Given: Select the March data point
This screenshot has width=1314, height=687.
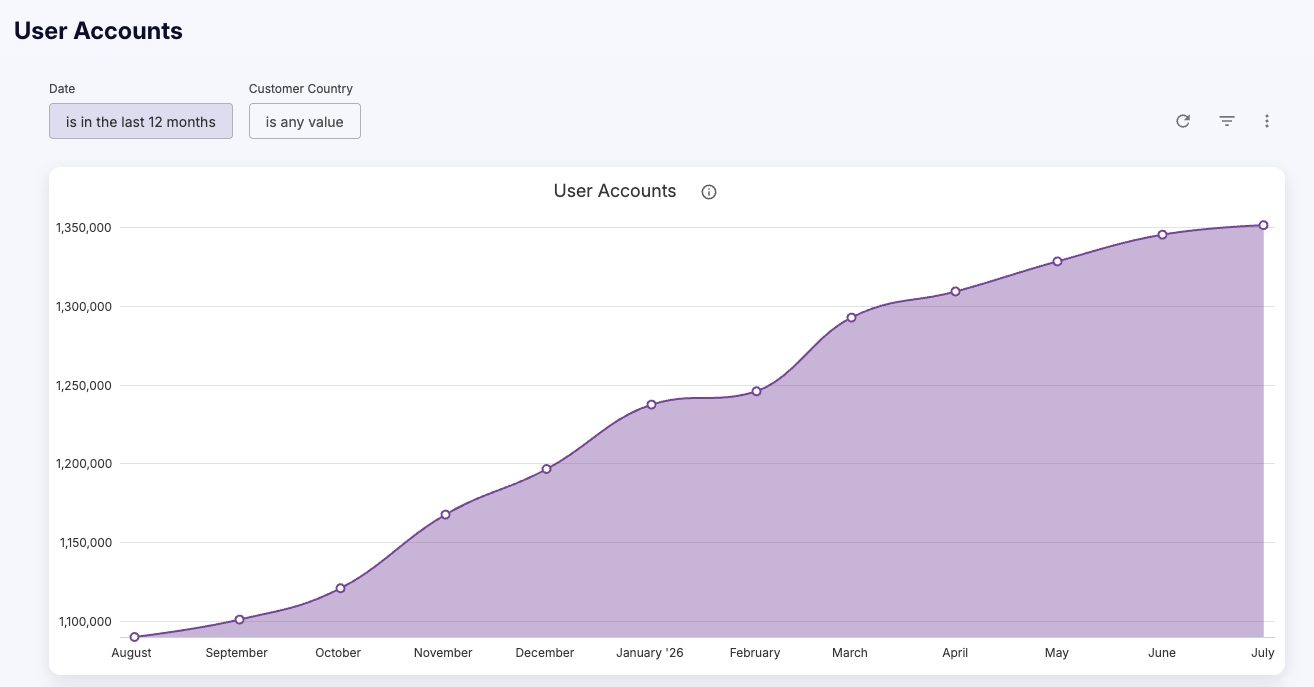Looking at the screenshot, I should [852, 317].
